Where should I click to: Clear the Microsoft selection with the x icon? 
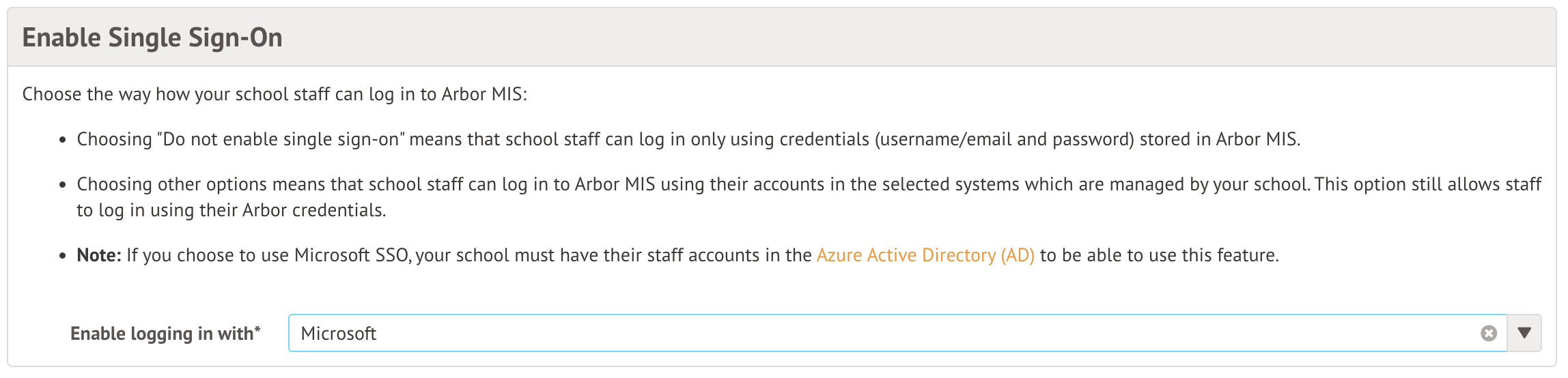[x=1489, y=333]
